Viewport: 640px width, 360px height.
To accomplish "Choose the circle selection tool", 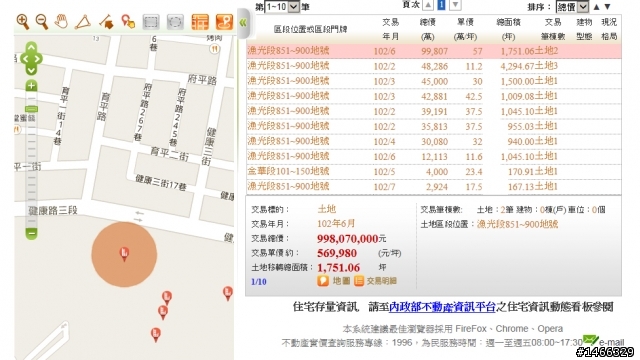I will (x=175, y=22).
